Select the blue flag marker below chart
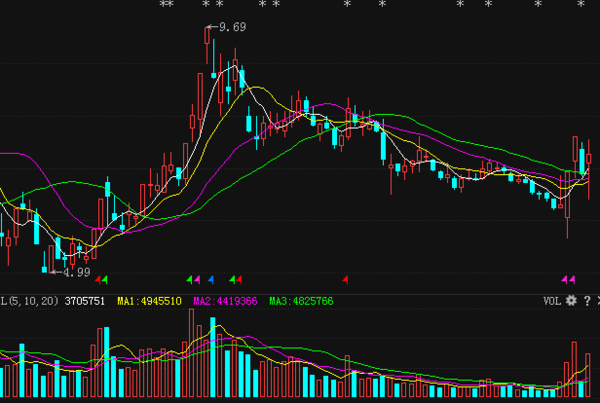This screenshot has width=600, height=403. (x=210, y=280)
